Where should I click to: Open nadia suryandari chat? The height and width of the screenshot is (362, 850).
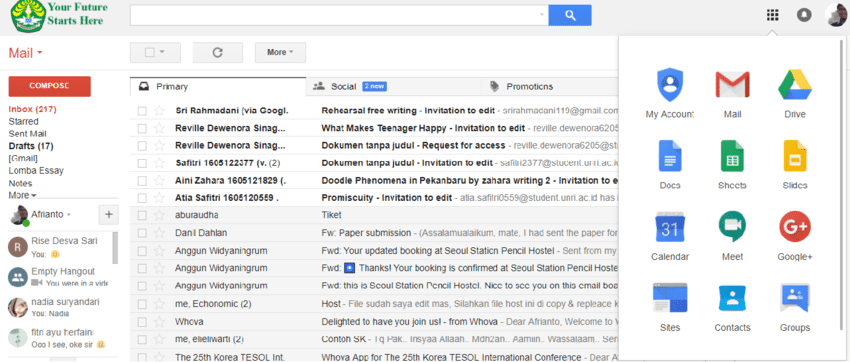59,307
